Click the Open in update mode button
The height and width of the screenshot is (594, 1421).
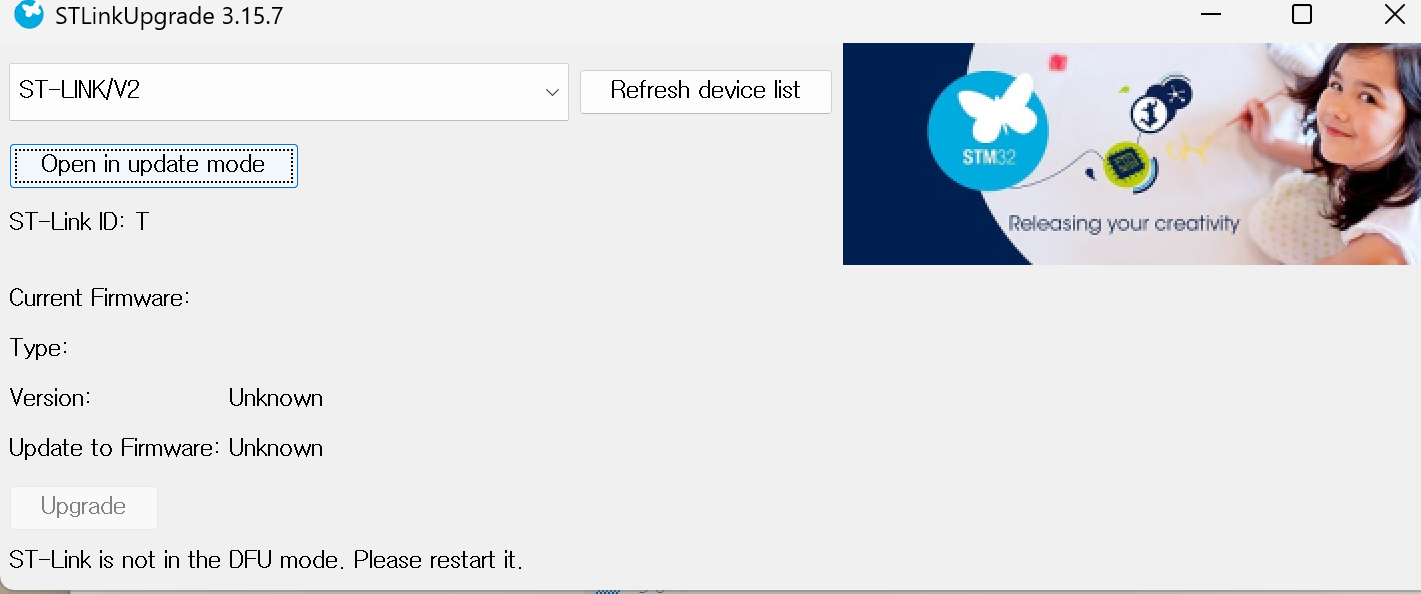[x=154, y=165]
